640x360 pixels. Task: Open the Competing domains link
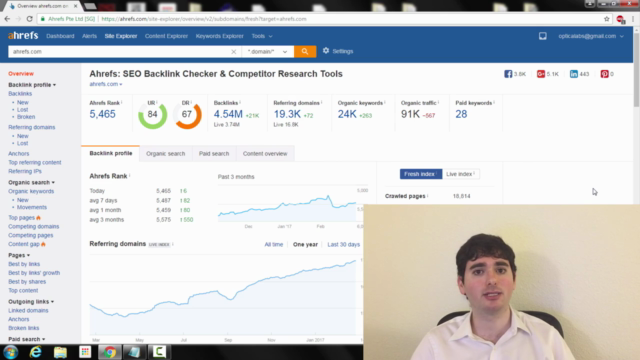coord(33,227)
